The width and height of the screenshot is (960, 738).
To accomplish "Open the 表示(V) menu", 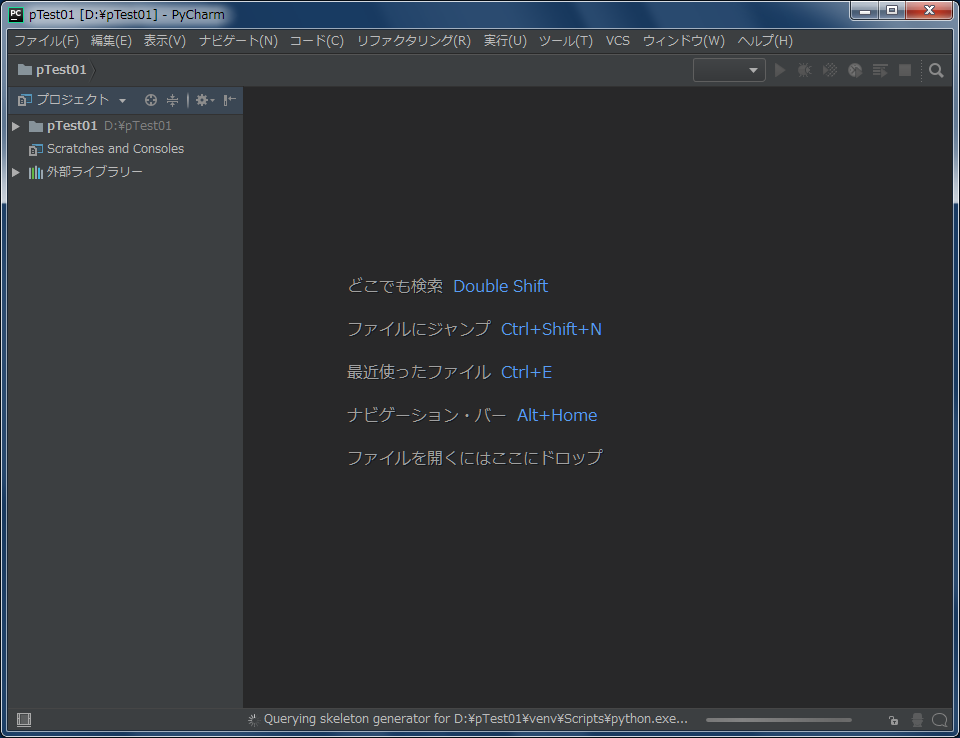I will point(165,41).
